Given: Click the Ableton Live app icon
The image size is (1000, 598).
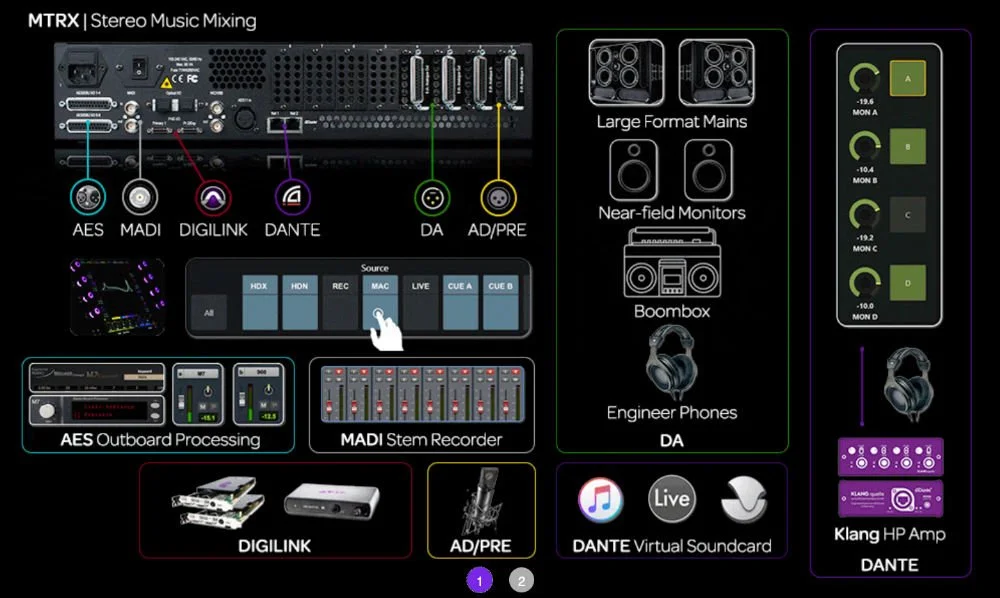Looking at the screenshot, I should 672,499.
